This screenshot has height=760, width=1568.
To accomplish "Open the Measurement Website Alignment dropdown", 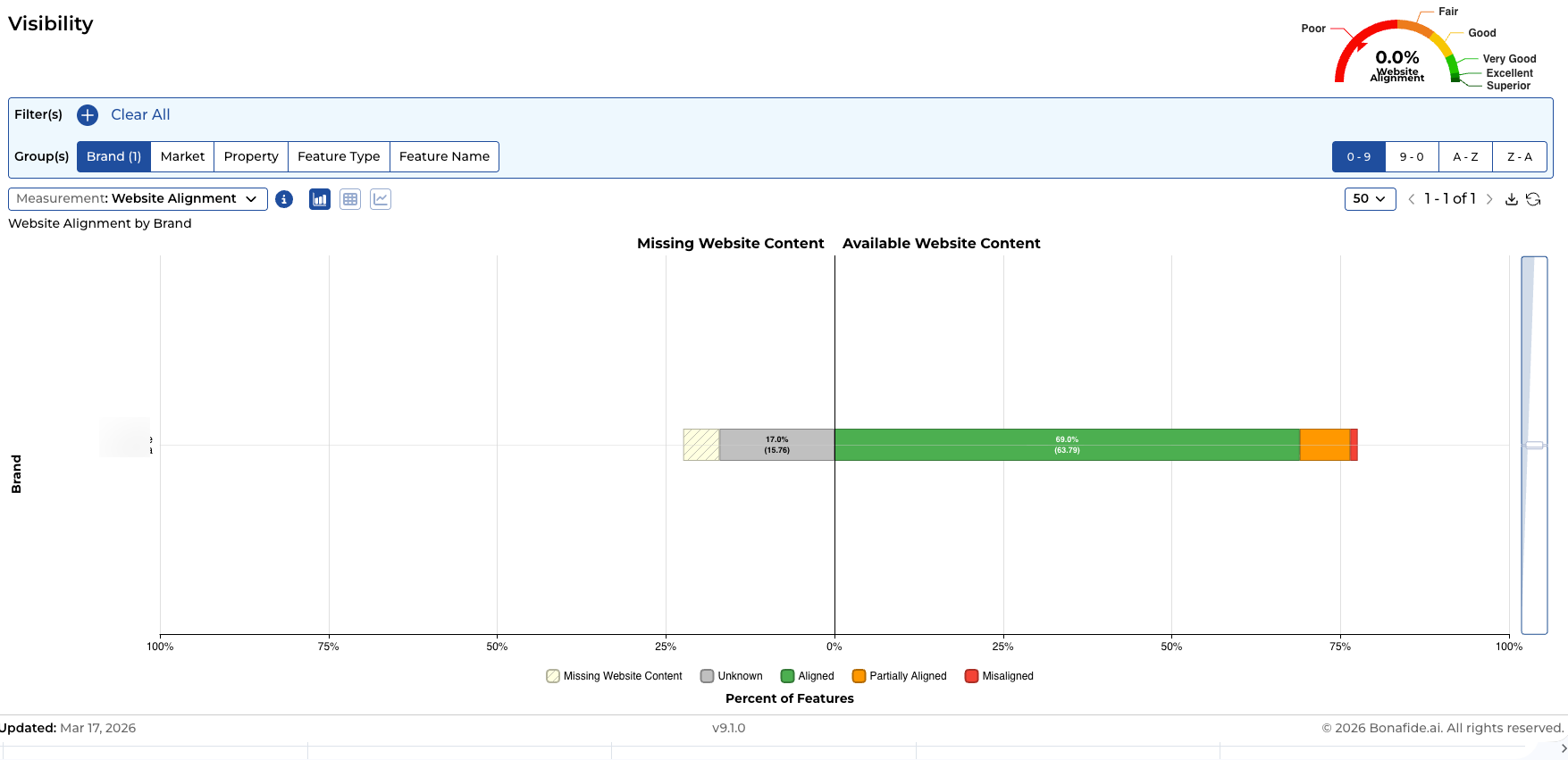I will (138, 198).
